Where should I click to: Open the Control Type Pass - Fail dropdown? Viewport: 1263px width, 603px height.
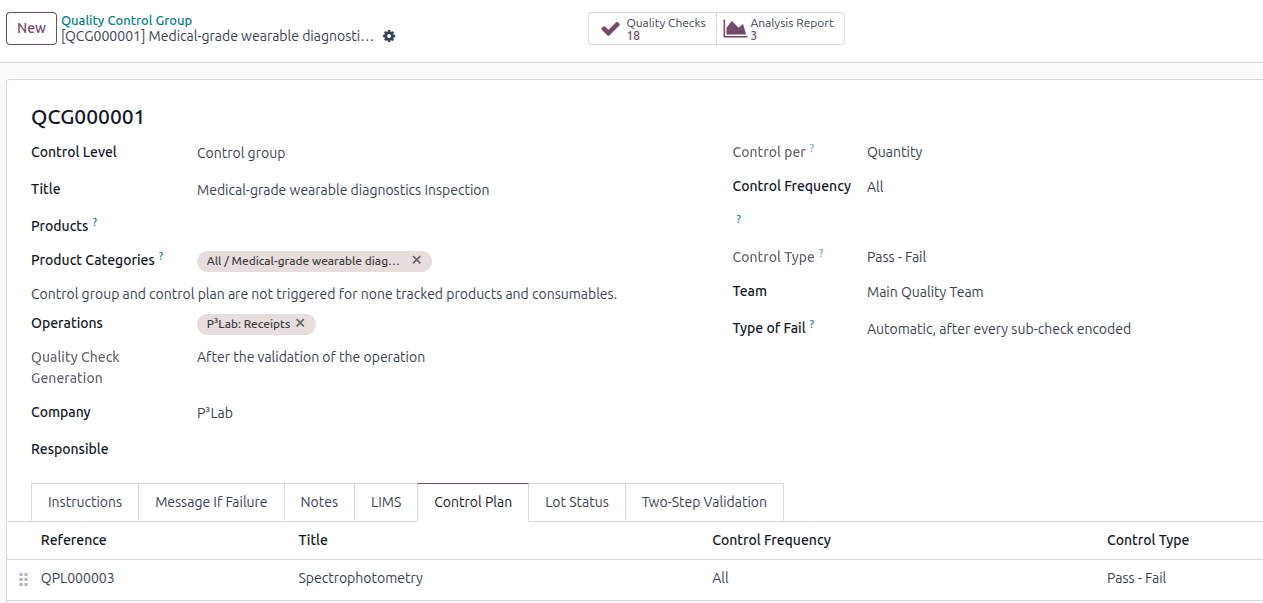pos(1000,257)
